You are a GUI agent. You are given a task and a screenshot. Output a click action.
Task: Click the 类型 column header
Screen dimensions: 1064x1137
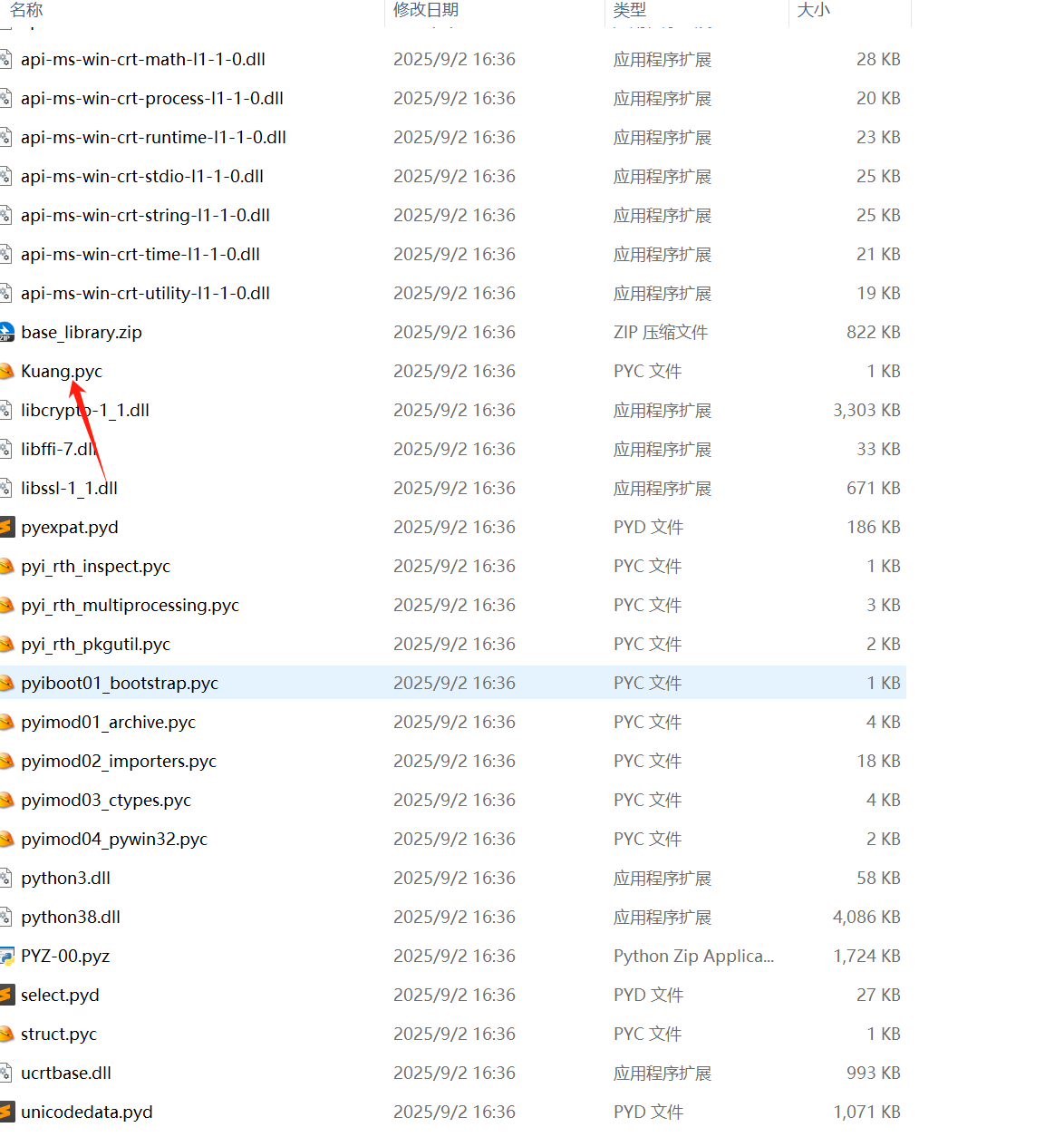click(630, 10)
